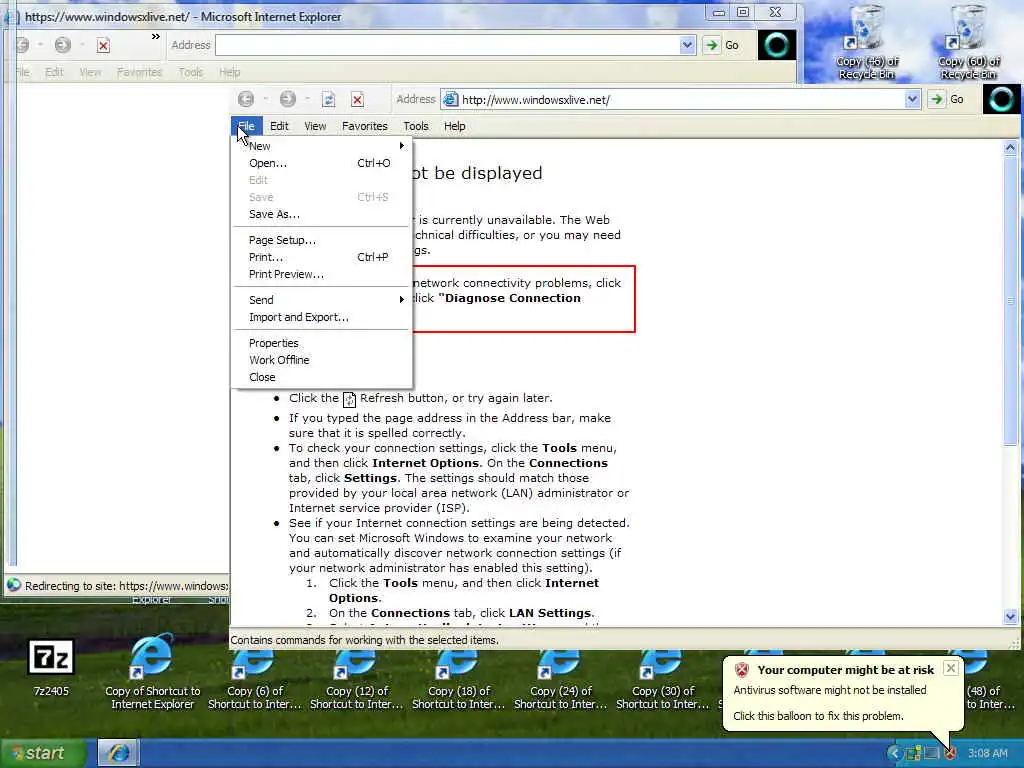The height and width of the screenshot is (768, 1024).
Task: Click Copy of Shortcut to Internet Explorer icon
Action: [152, 673]
